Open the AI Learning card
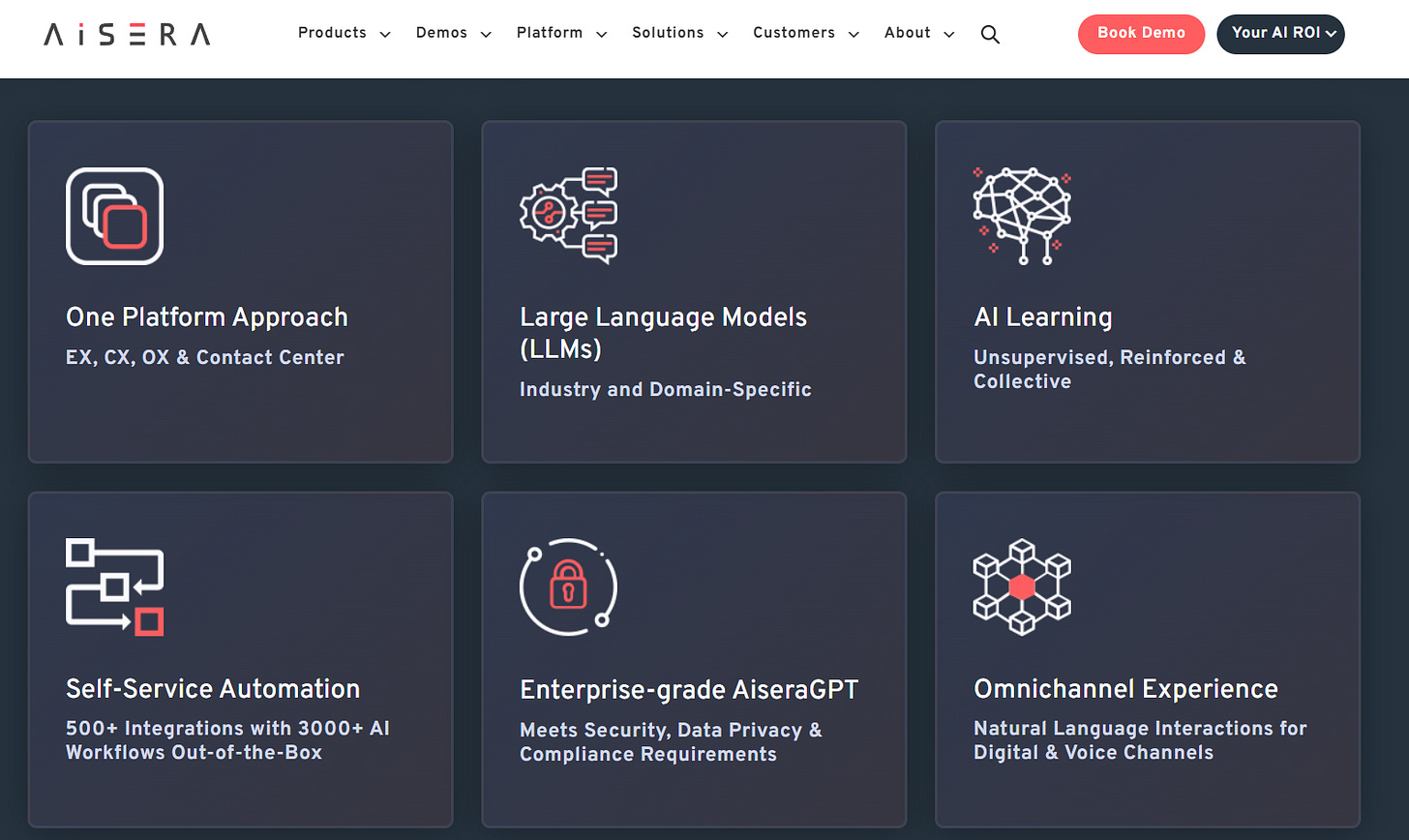This screenshot has height=840, width=1409. (x=1148, y=291)
